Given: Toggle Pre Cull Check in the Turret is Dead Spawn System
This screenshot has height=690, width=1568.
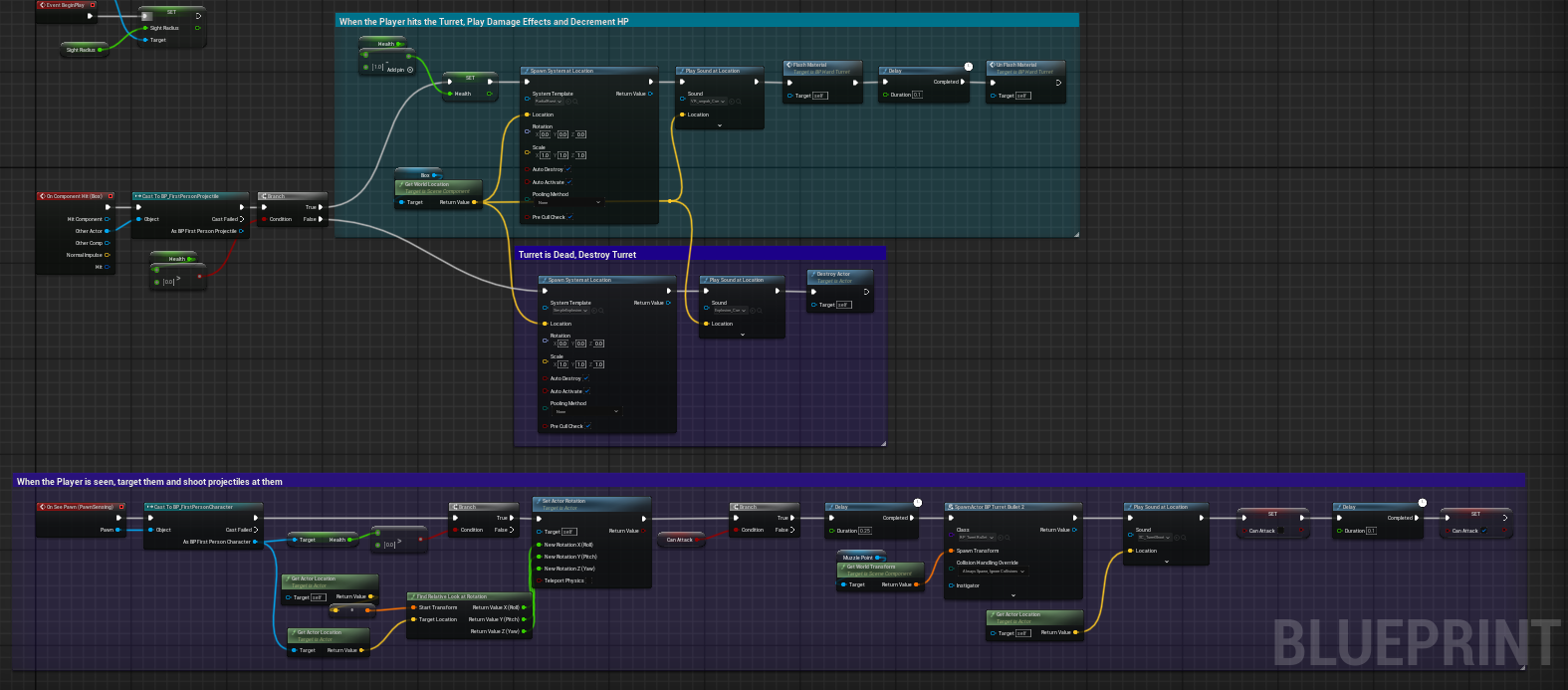Looking at the screenshot, I should [588, 426].
